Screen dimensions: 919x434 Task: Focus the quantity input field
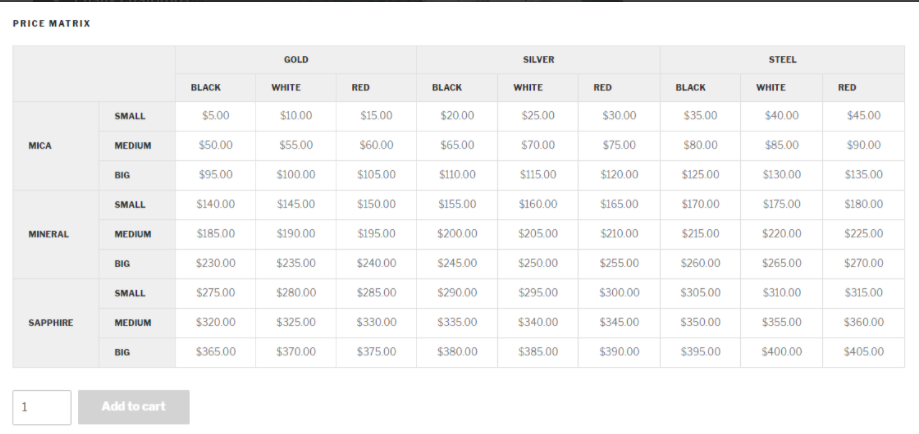point(42,407)
